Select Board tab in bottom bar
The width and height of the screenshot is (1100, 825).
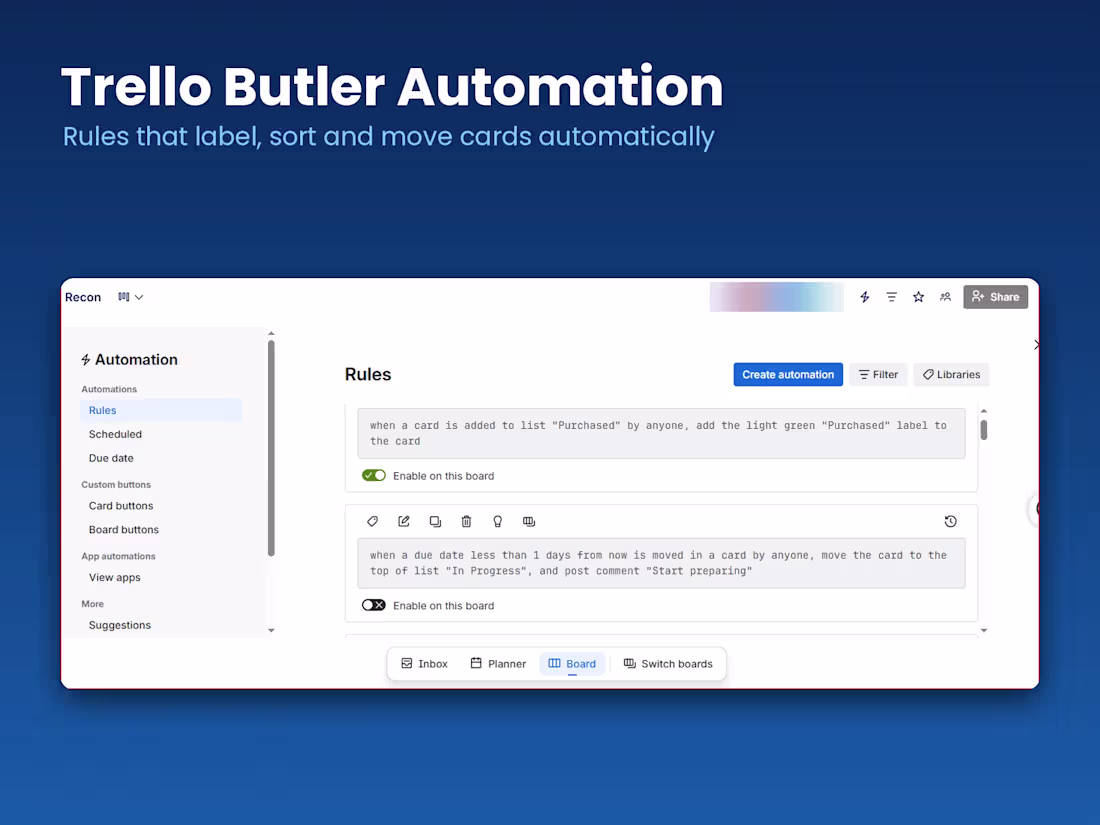(572, 664)
